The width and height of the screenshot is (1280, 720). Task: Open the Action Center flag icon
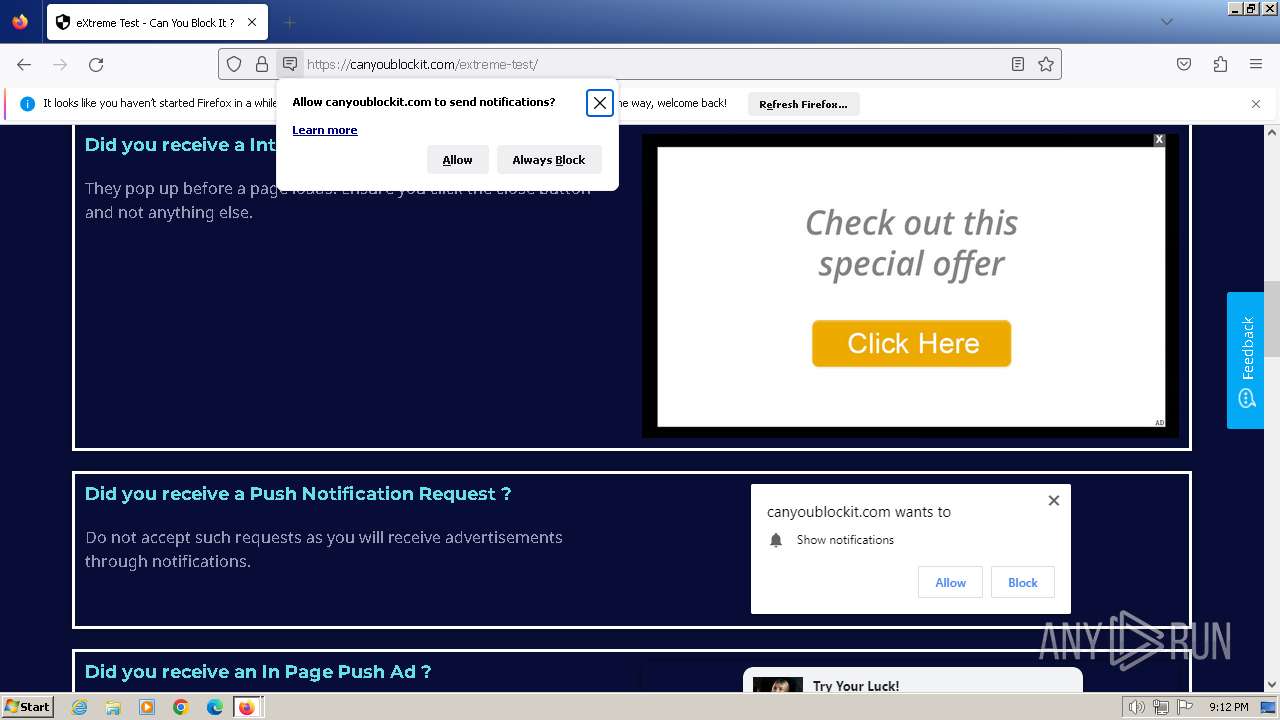[1185, 707]
